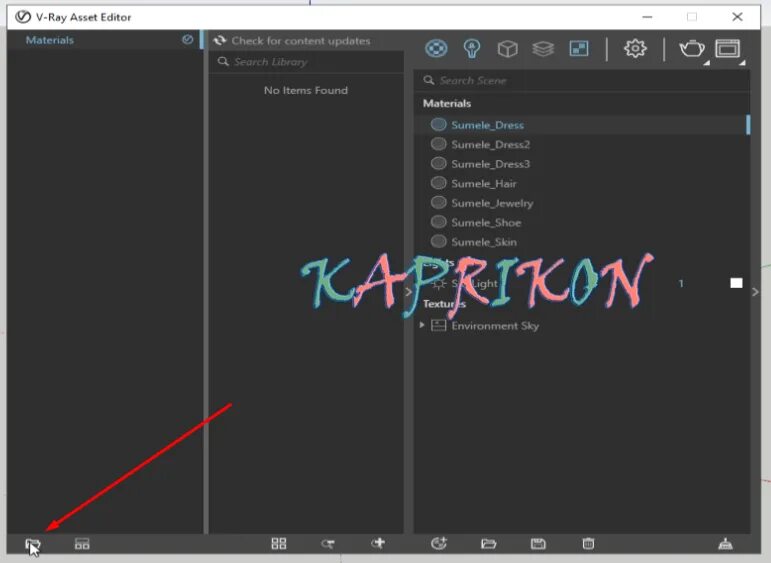Expand properties panel with right-edge chevron
The image size is (771, 563).
tap(756, 292)
